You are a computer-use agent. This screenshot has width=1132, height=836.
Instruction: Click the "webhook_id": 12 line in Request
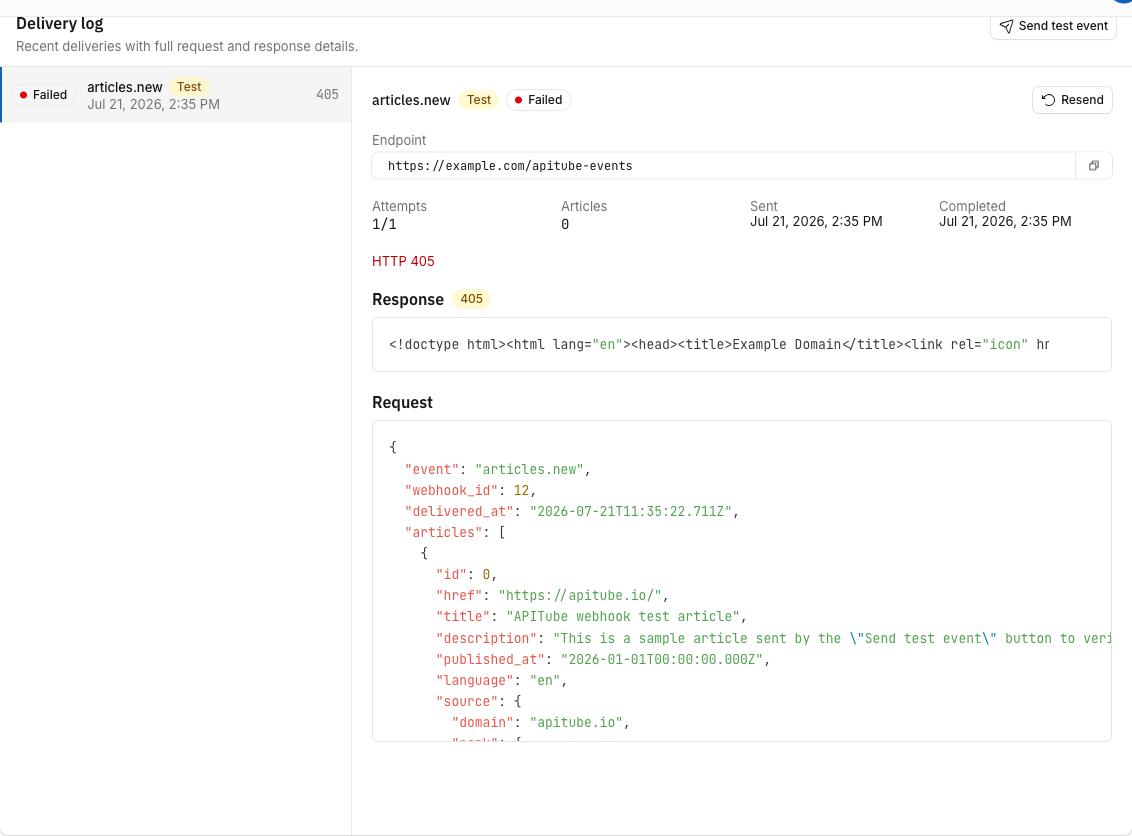coord(470,490)
